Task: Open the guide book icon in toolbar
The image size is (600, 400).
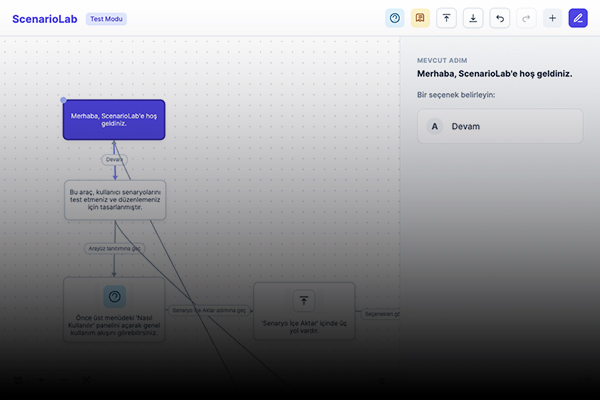Action: click(420, 18)
